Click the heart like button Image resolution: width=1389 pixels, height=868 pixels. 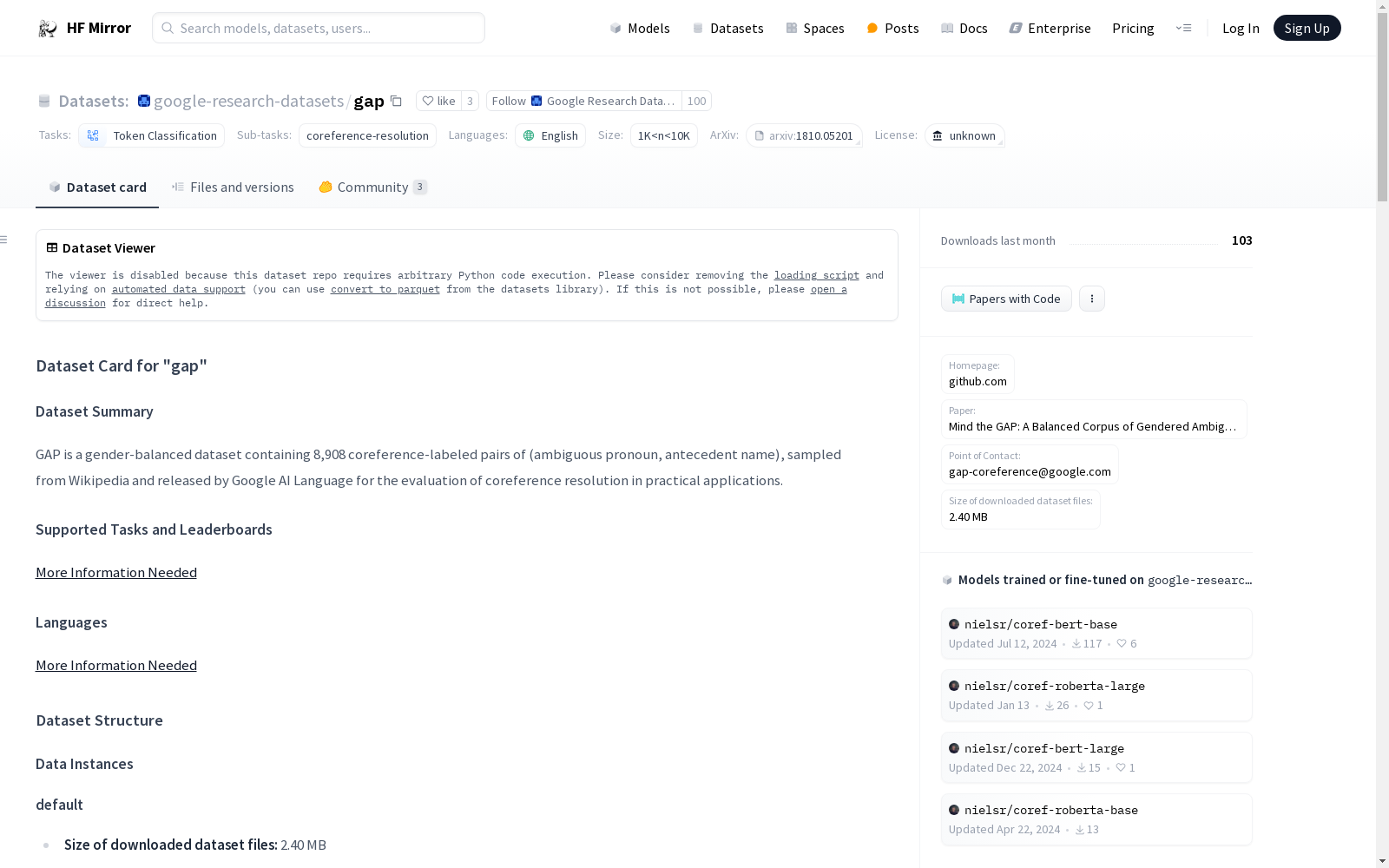[438, 101]
